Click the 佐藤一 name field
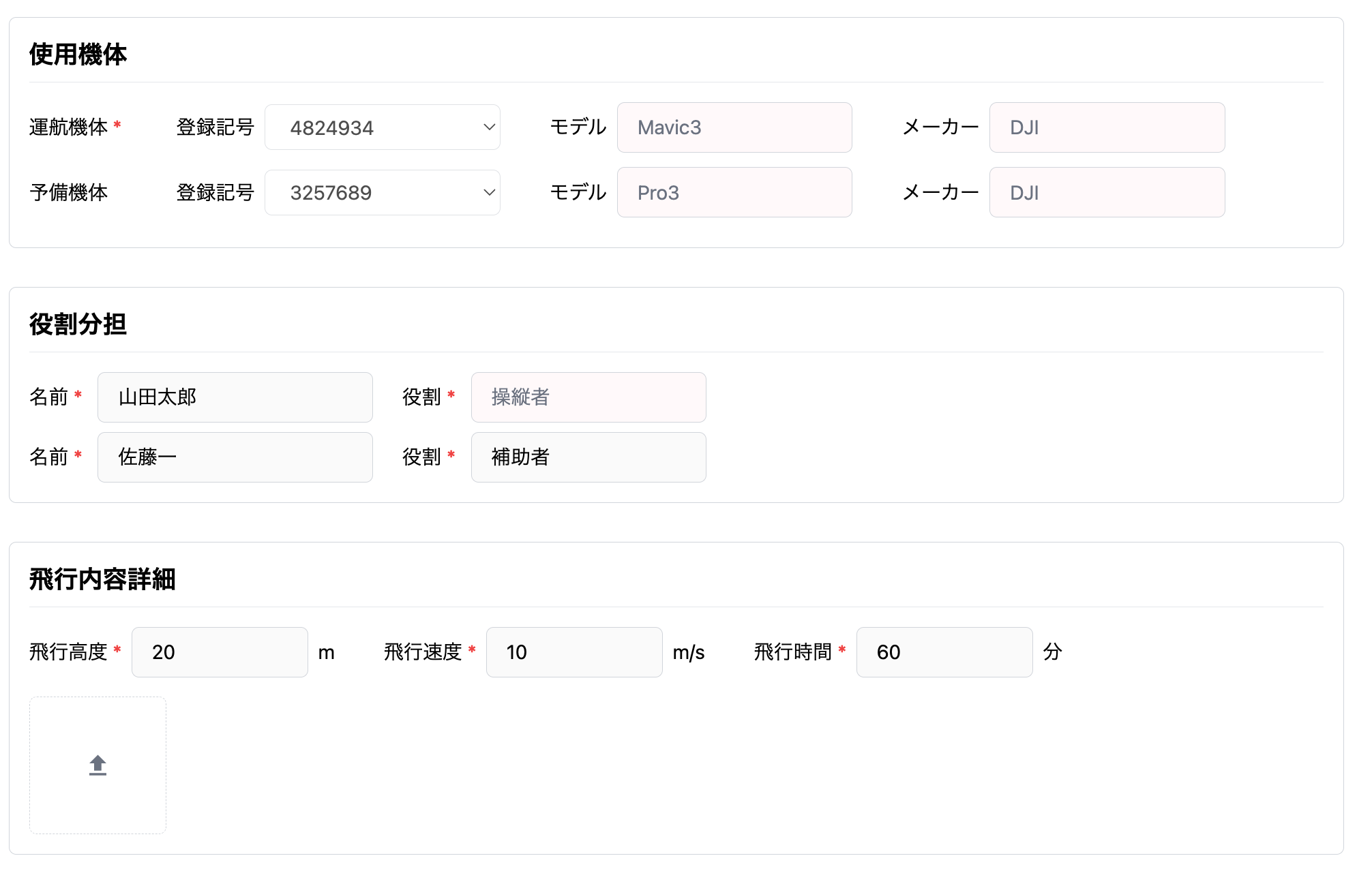This screenshot has width=1372, height=871. tap(235, 457)
